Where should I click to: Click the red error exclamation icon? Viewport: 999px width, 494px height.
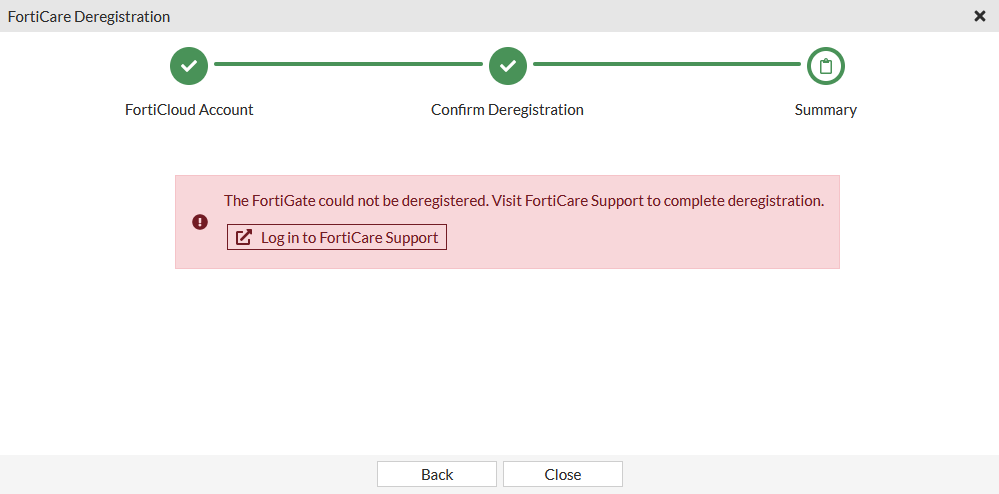(x=200, y=222)
